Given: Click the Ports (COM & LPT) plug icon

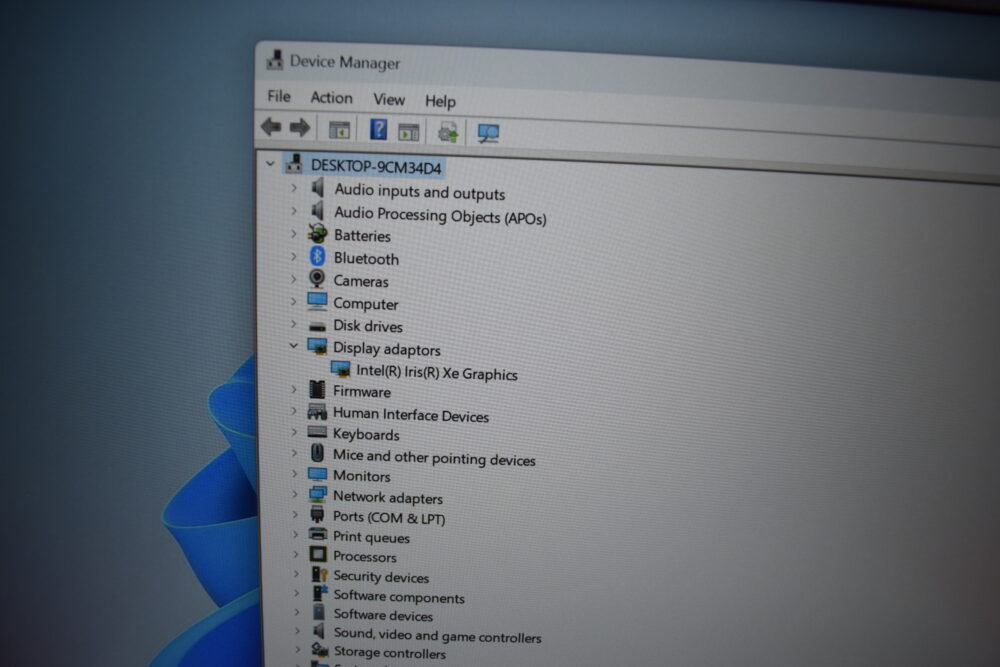Looking at the screenshot, I should (x=317, y=514).
